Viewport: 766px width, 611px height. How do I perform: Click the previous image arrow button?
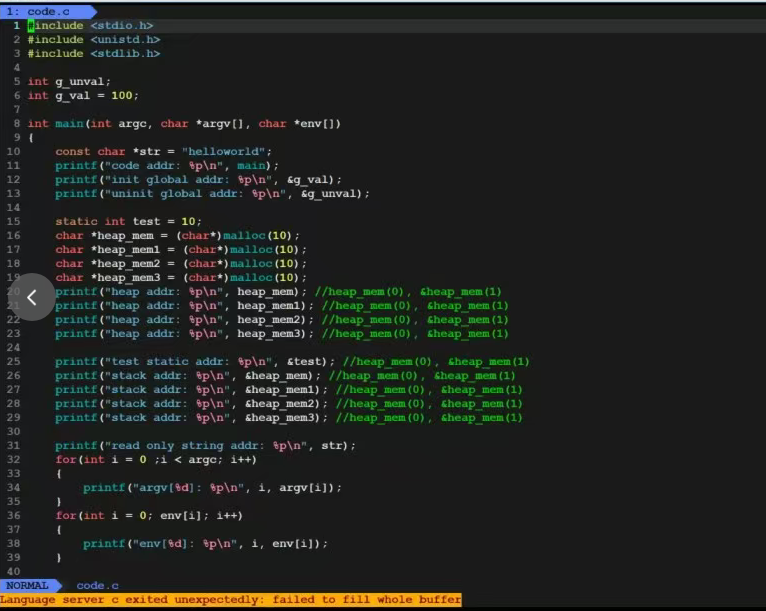point(32,297)
